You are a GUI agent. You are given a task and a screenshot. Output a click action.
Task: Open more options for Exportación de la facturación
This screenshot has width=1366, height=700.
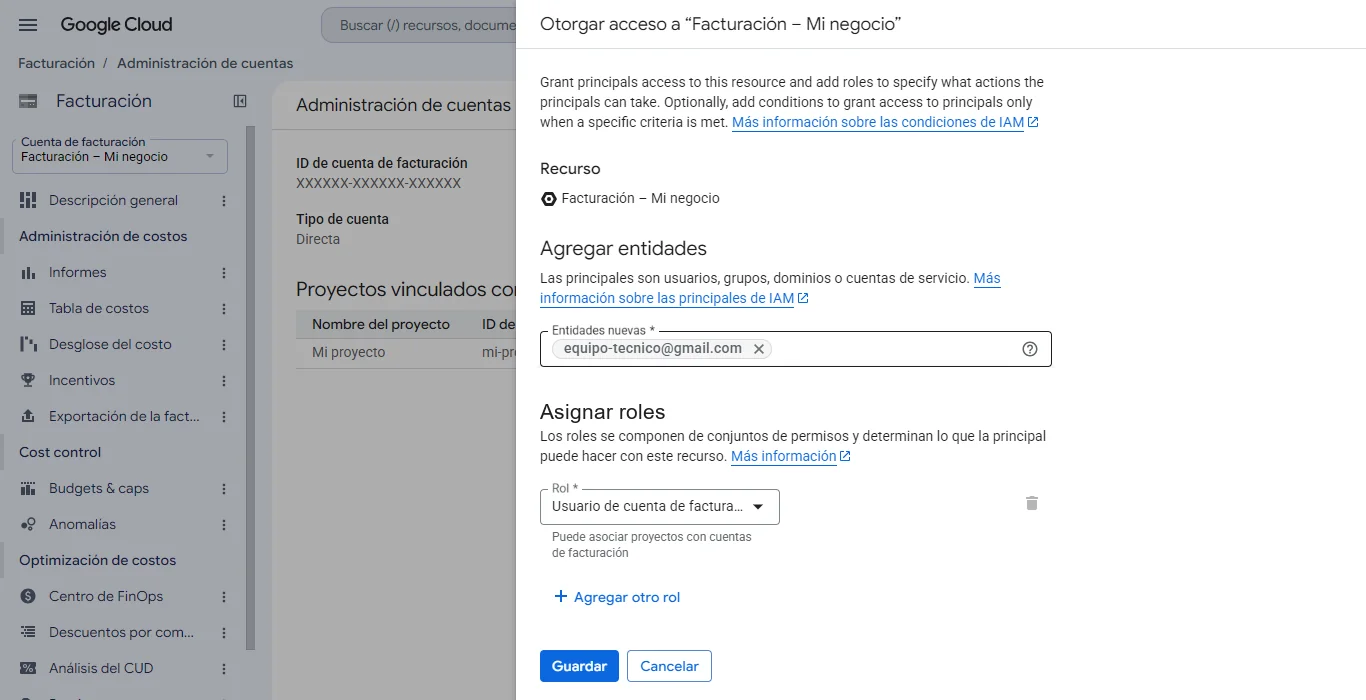coord(224,417)
